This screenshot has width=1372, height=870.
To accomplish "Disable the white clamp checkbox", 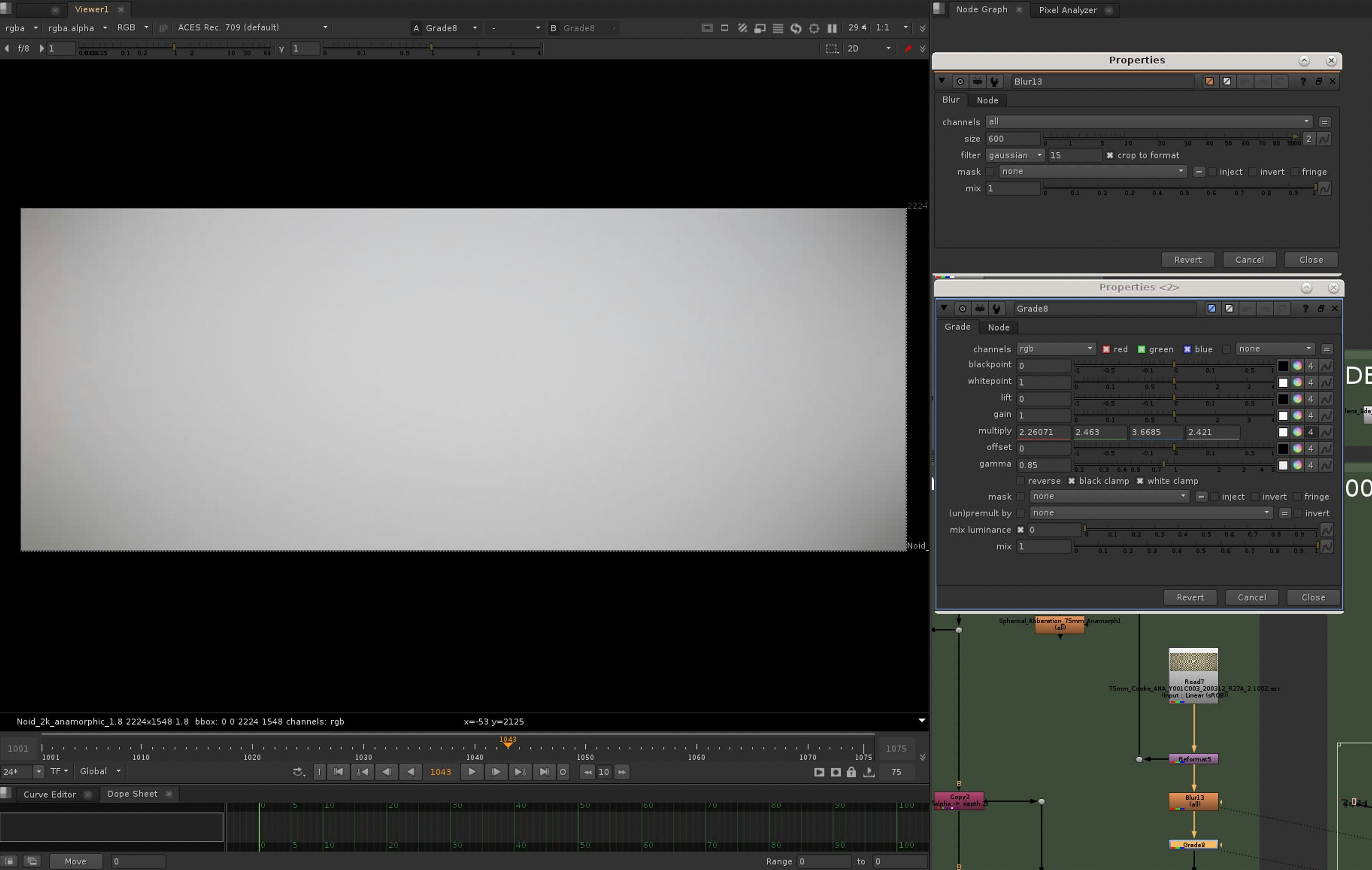I will (1140, 481).
